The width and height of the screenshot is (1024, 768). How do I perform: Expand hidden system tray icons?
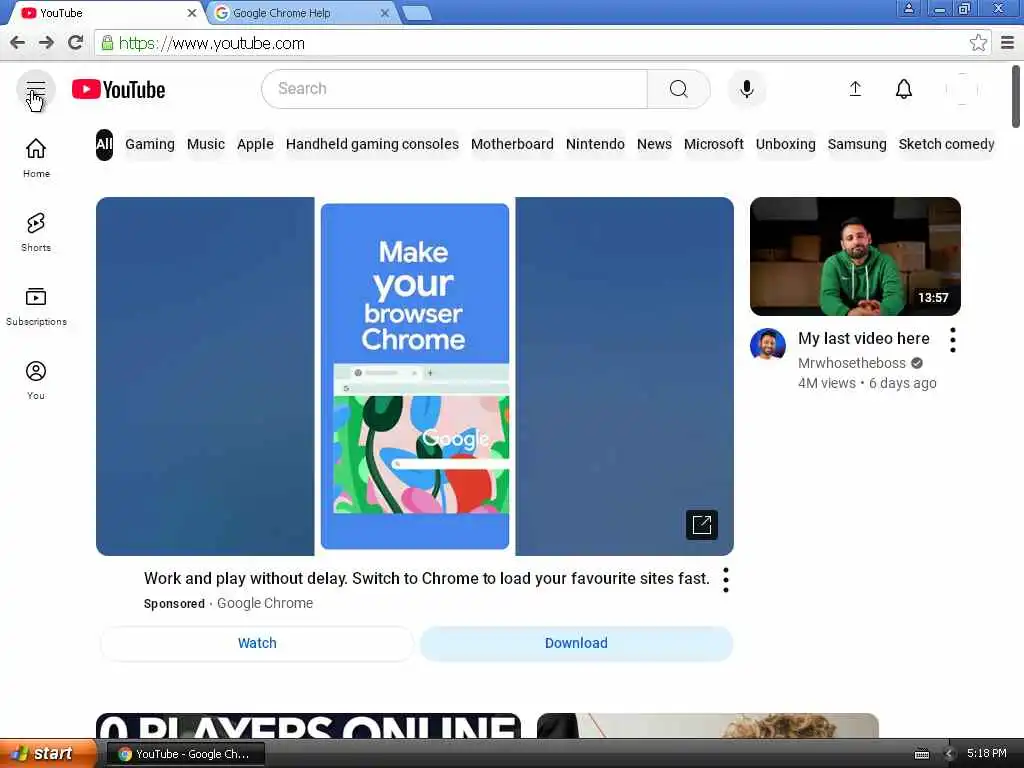948,754
